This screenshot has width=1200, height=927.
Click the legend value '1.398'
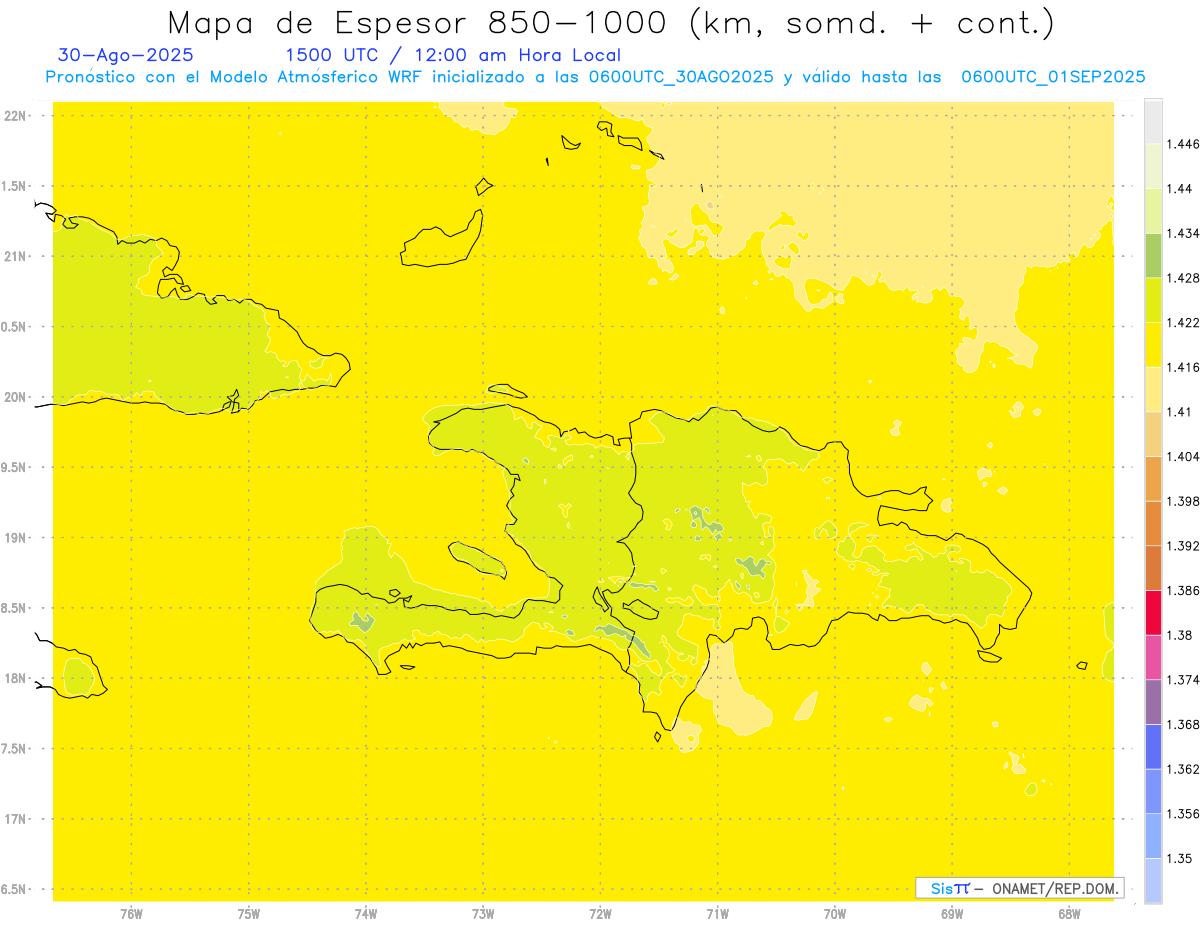tap(1183, 501)
